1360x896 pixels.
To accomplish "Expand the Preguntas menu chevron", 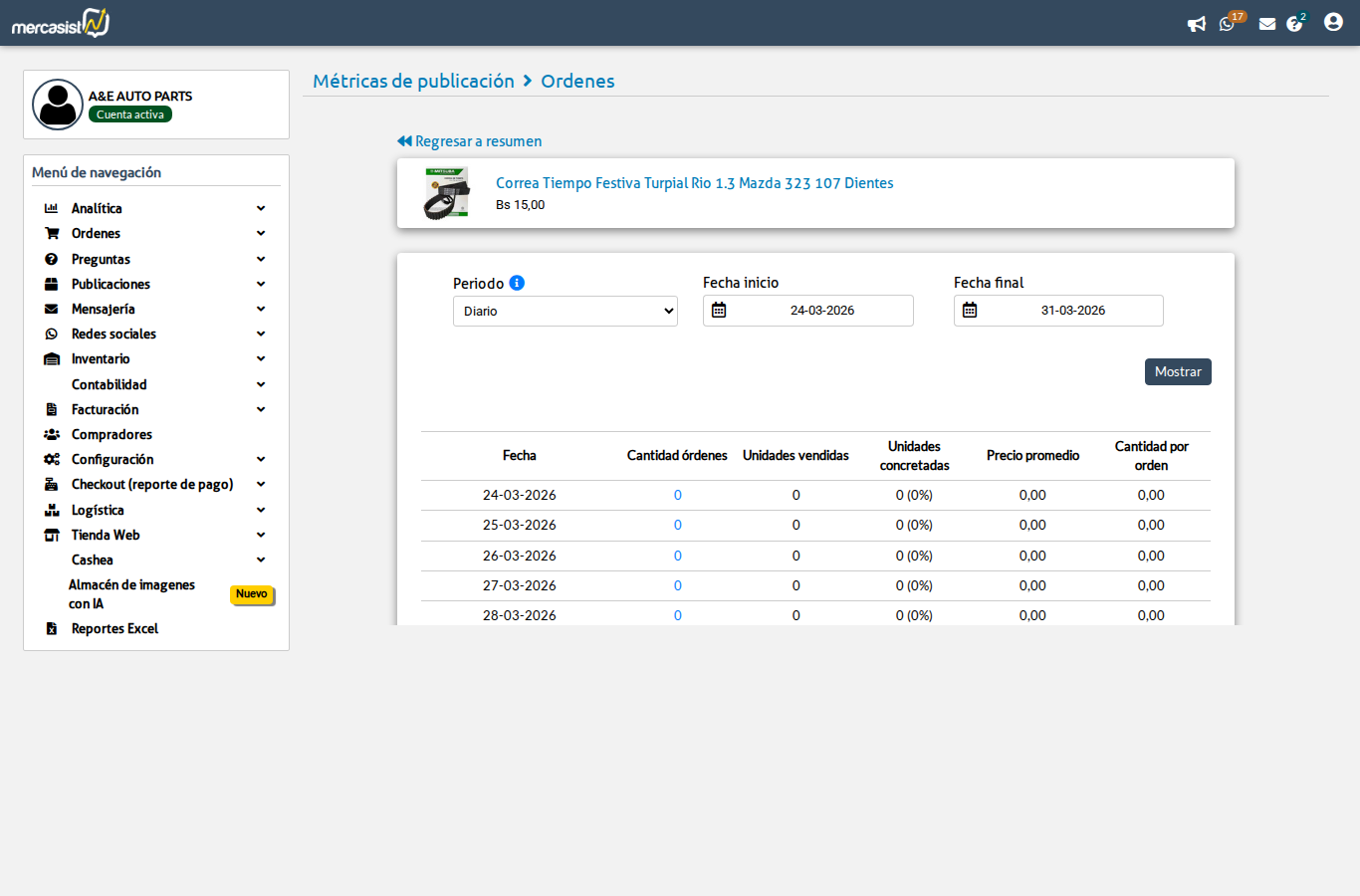I will [261, 259].
